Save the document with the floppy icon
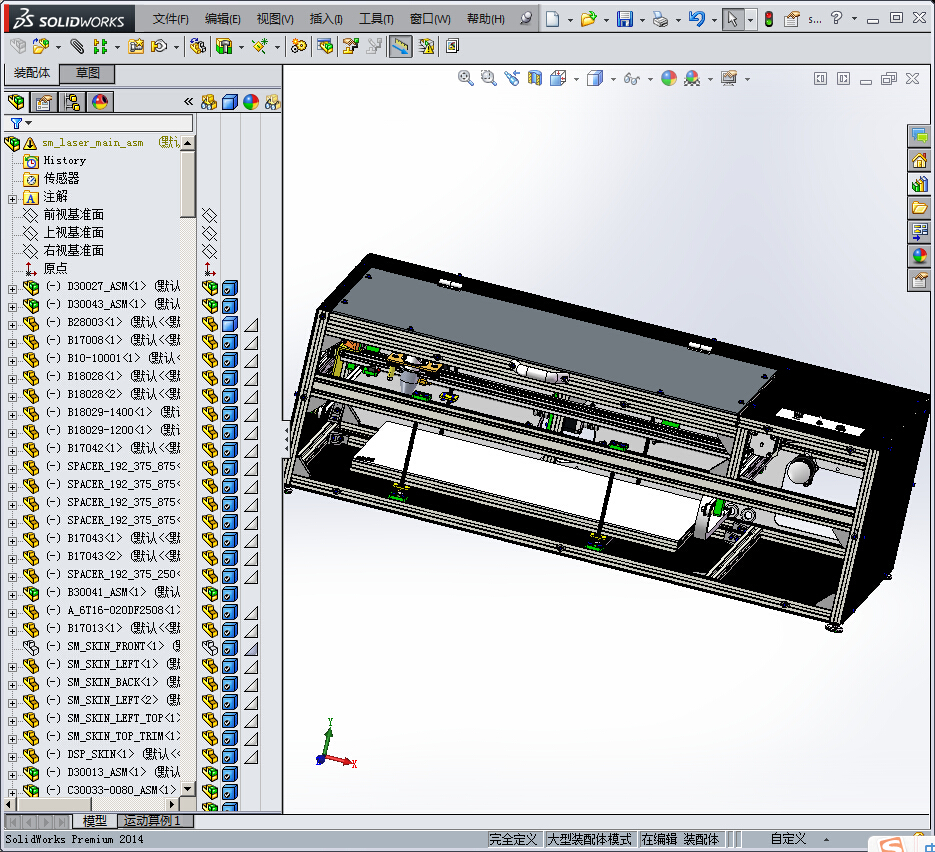This screenshot has height=852, width=935. point(624,19)
